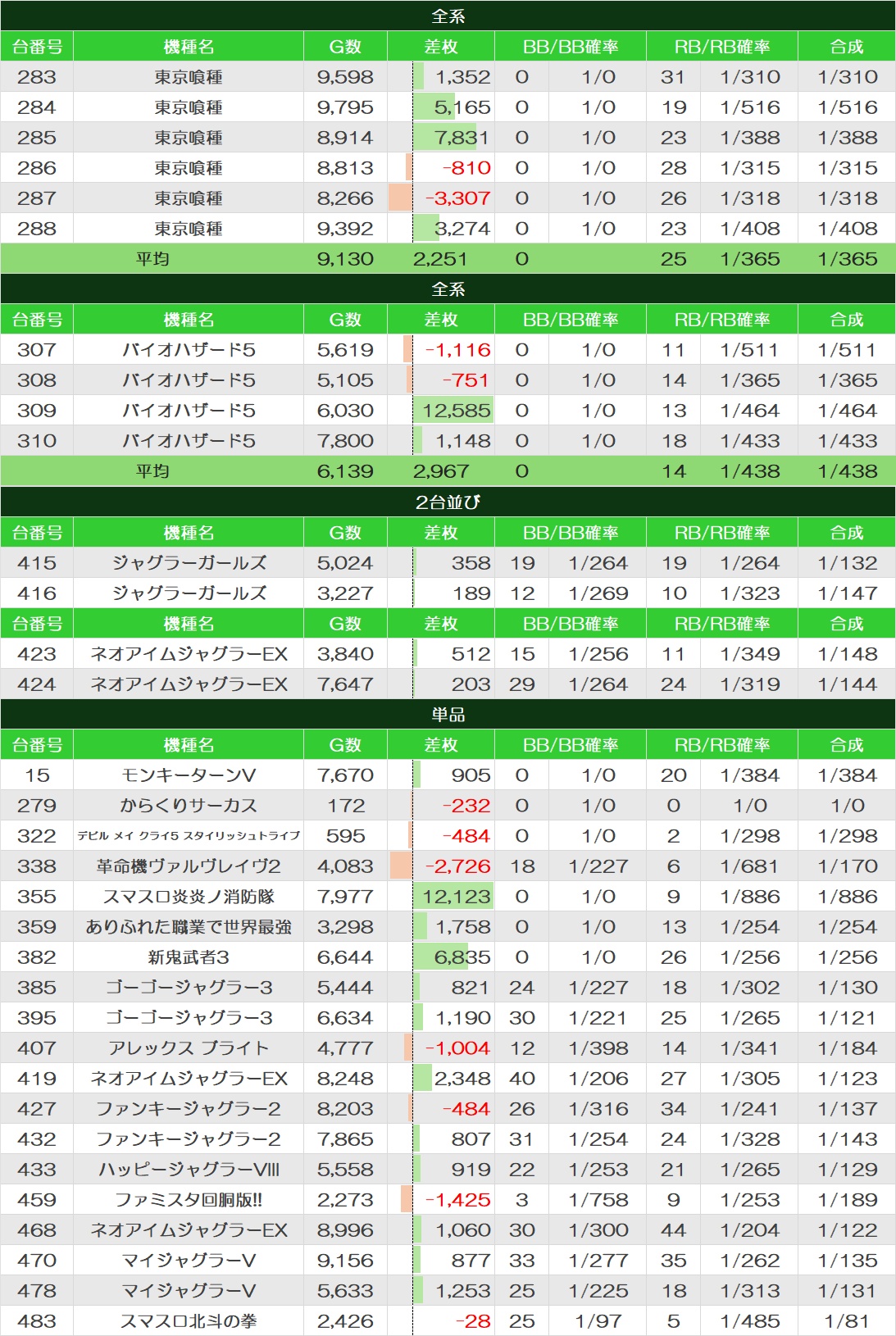
Task: Click machine number 427 cell
Action: click(37, 1109)
